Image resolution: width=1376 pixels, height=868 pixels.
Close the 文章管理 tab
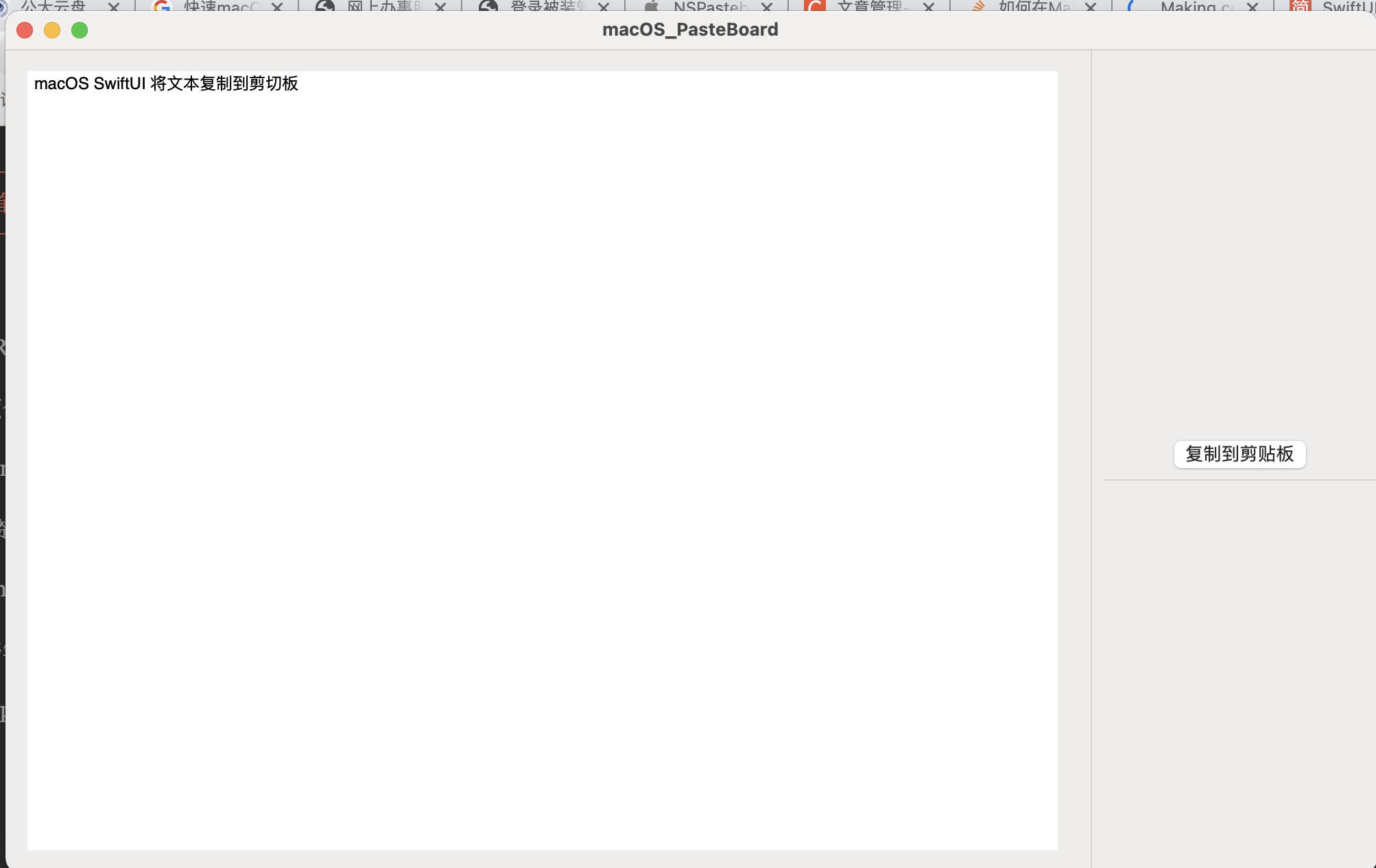929,7
